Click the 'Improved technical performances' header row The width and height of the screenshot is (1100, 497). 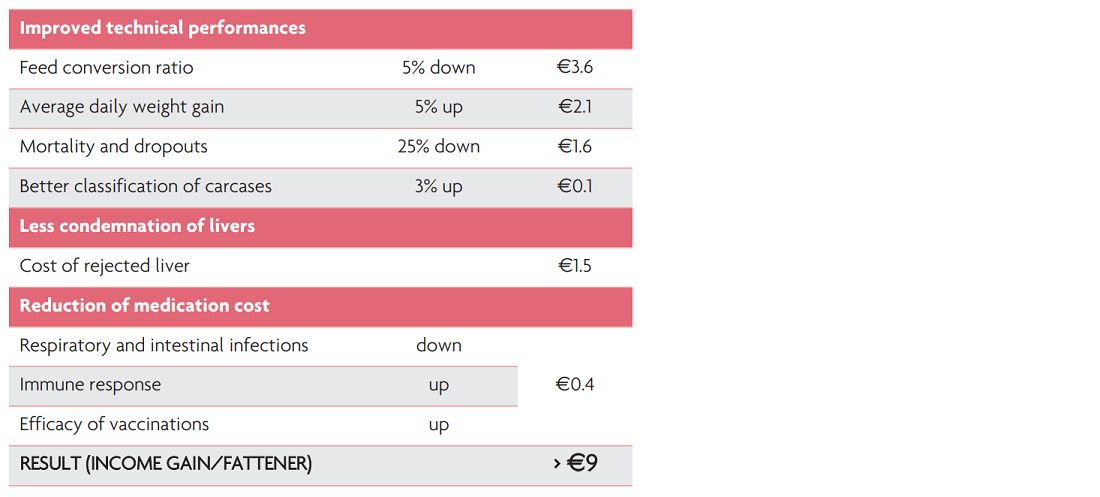point(163,28)
